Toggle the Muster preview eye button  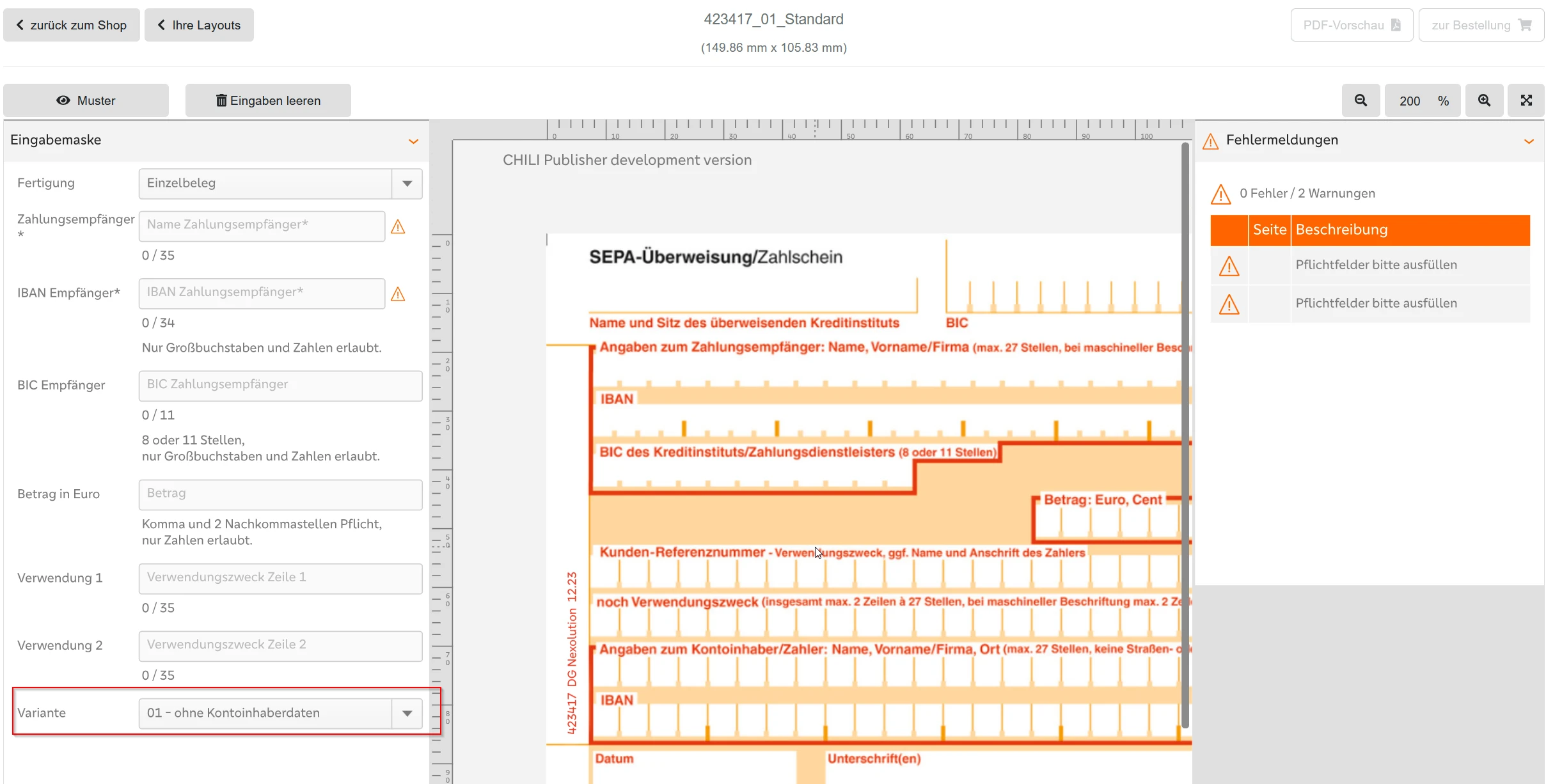pyautogui.click(x=86, y=100)
